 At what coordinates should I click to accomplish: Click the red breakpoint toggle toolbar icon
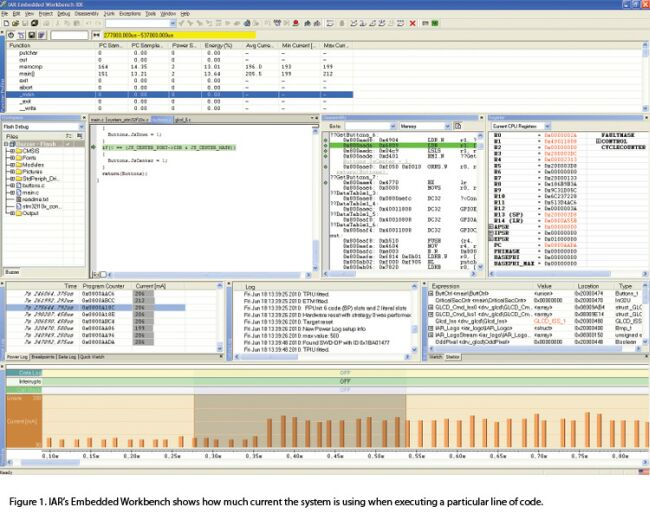click(x=296, y=24)
